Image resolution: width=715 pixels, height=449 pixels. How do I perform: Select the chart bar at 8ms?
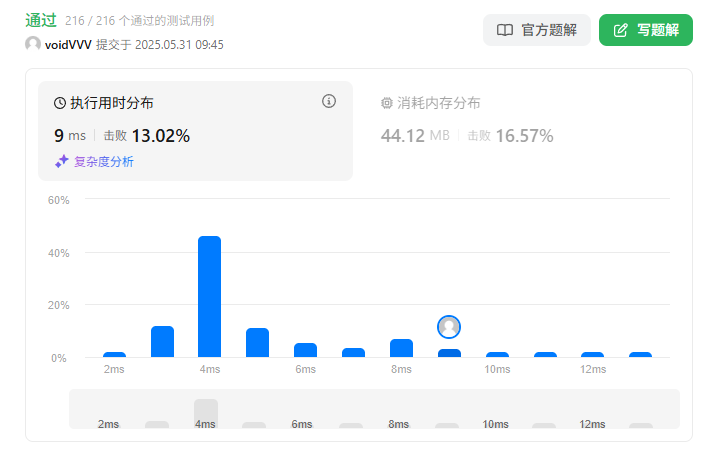pyautogui.click(x=401, y=348)
